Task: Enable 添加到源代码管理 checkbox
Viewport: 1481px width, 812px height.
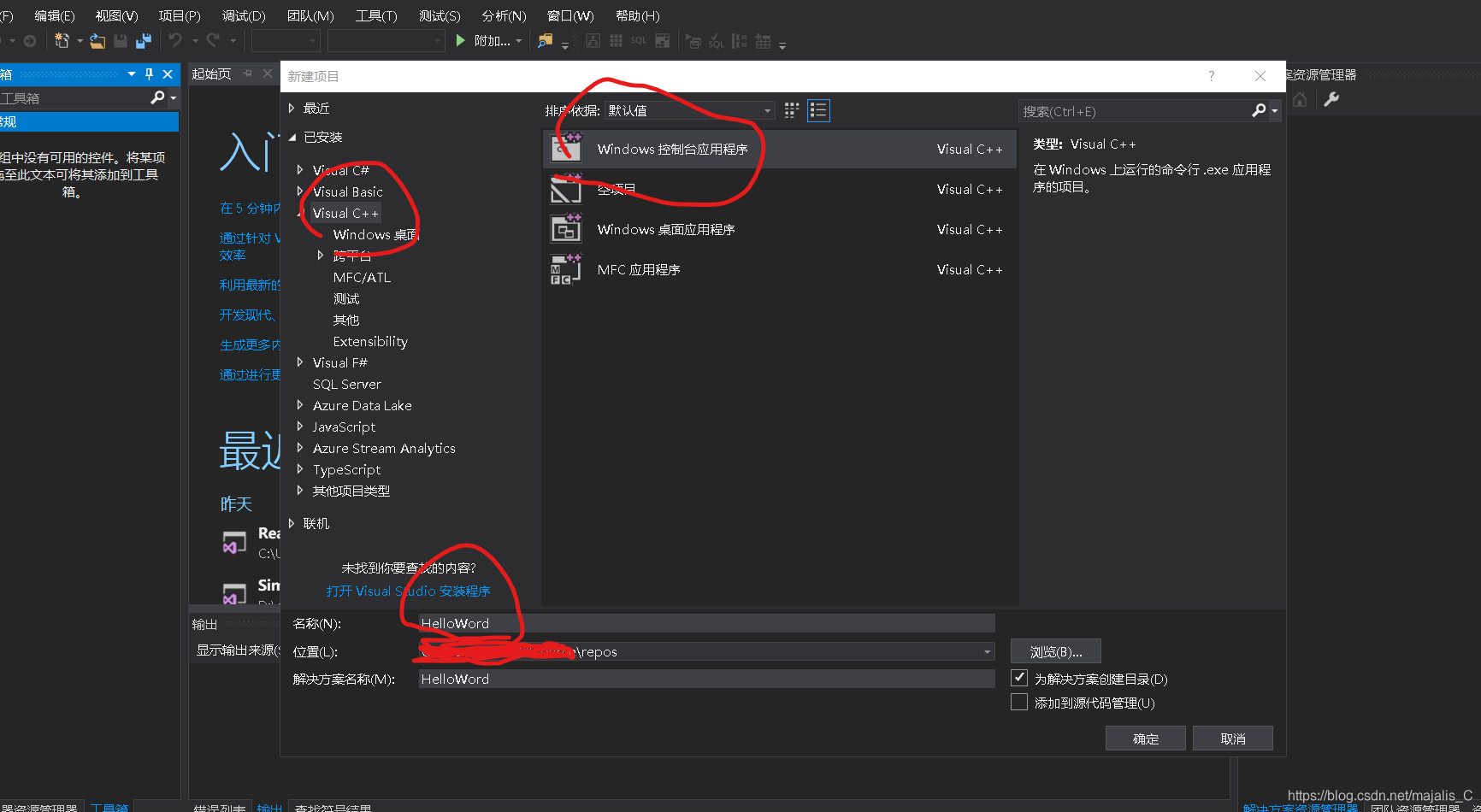Action: (x=1019, y=702)
